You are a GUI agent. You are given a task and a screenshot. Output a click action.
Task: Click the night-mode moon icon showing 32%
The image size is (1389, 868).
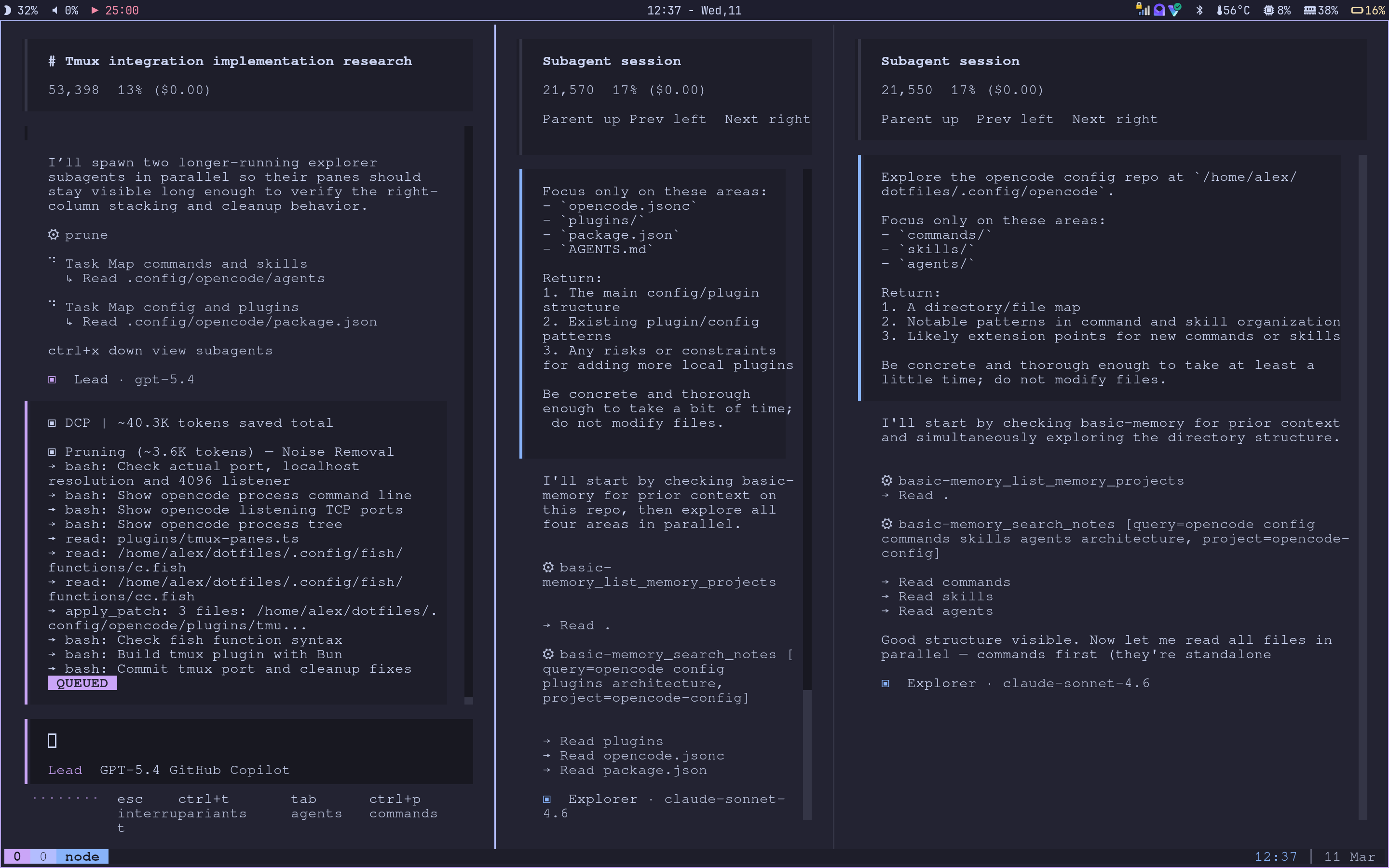coord(7,10)
